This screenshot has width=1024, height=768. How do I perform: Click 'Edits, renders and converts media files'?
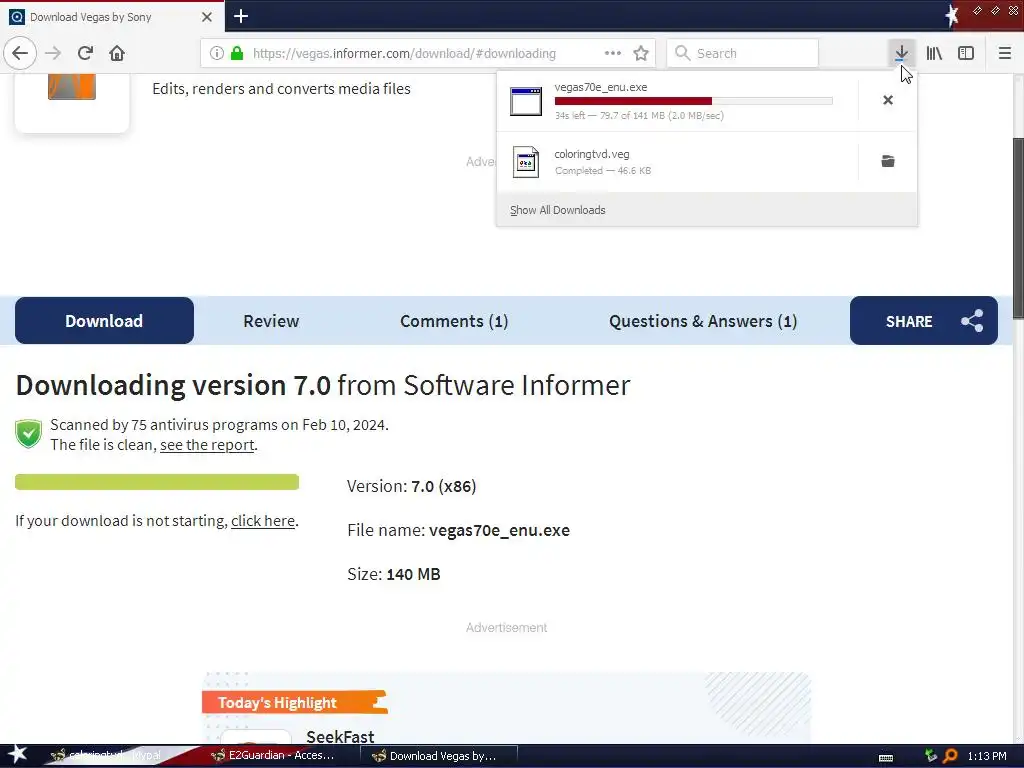point(281,89)
